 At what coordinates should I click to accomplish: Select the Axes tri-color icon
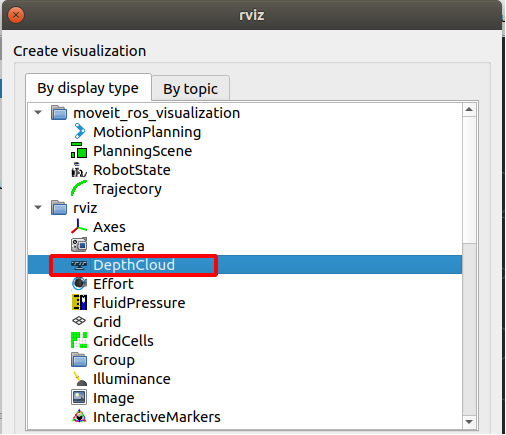tap(79, 227)
